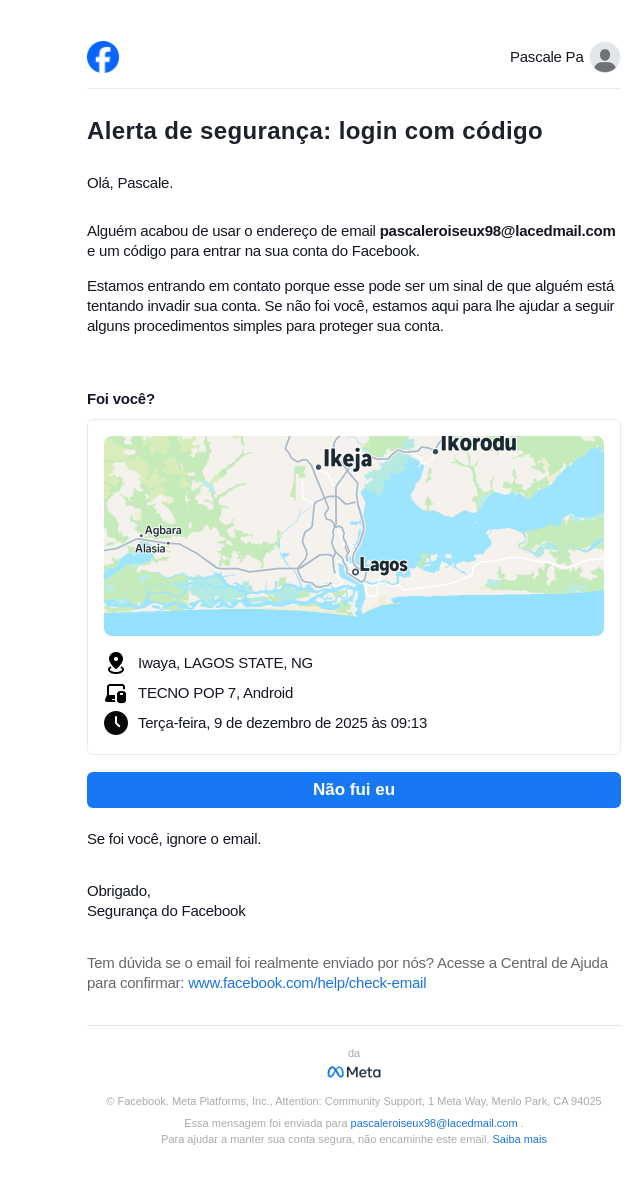Image resolution: width=624 pixels, height=1195 pixels.
Task: Click the Agbara label on the map
Action: [x=163, y=530]
